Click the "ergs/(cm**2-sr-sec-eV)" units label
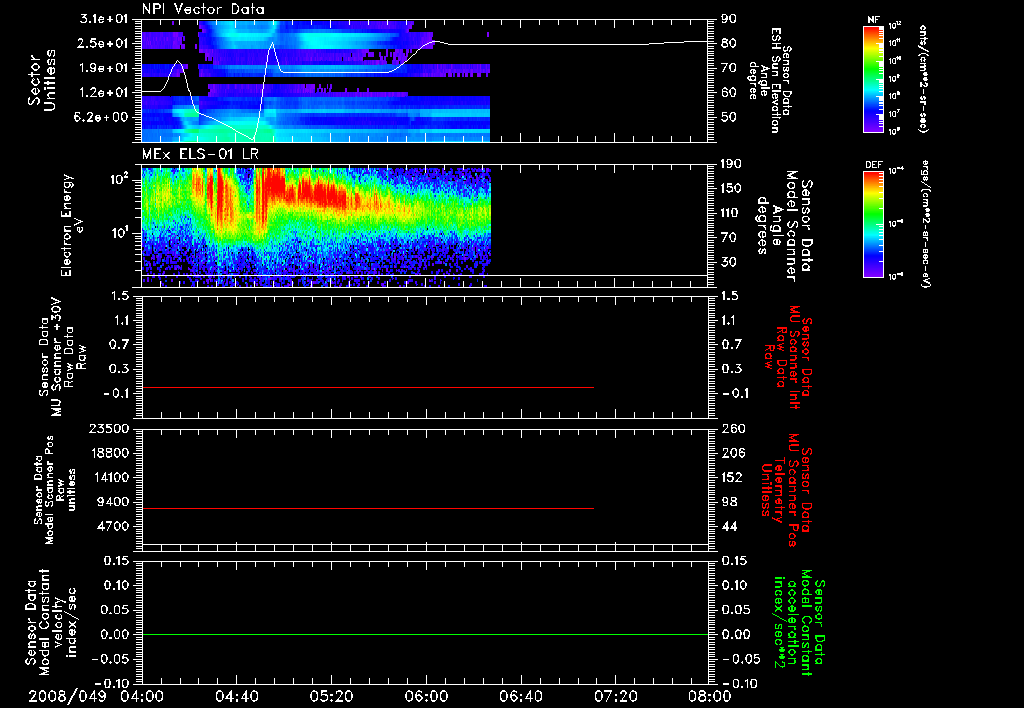The width and height of the screenshot is (1024, 708). (x=925, y=222)
